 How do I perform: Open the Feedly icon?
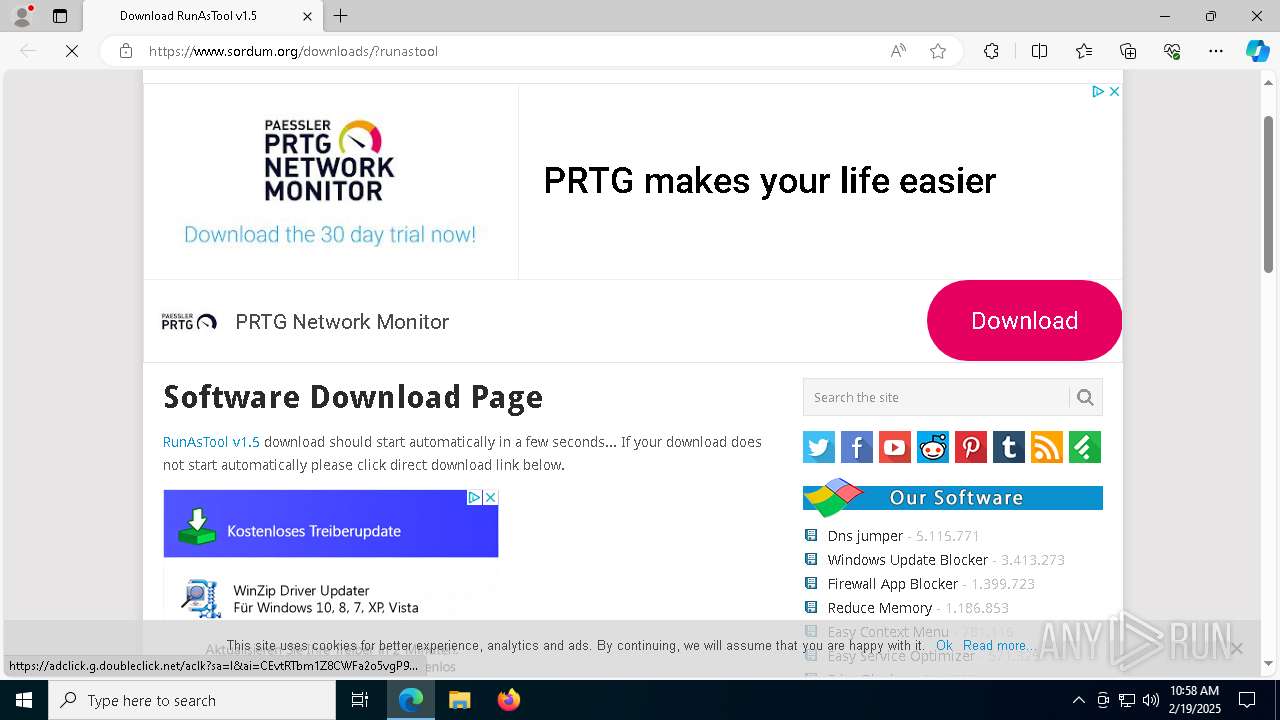click(x=1085, y=447)
